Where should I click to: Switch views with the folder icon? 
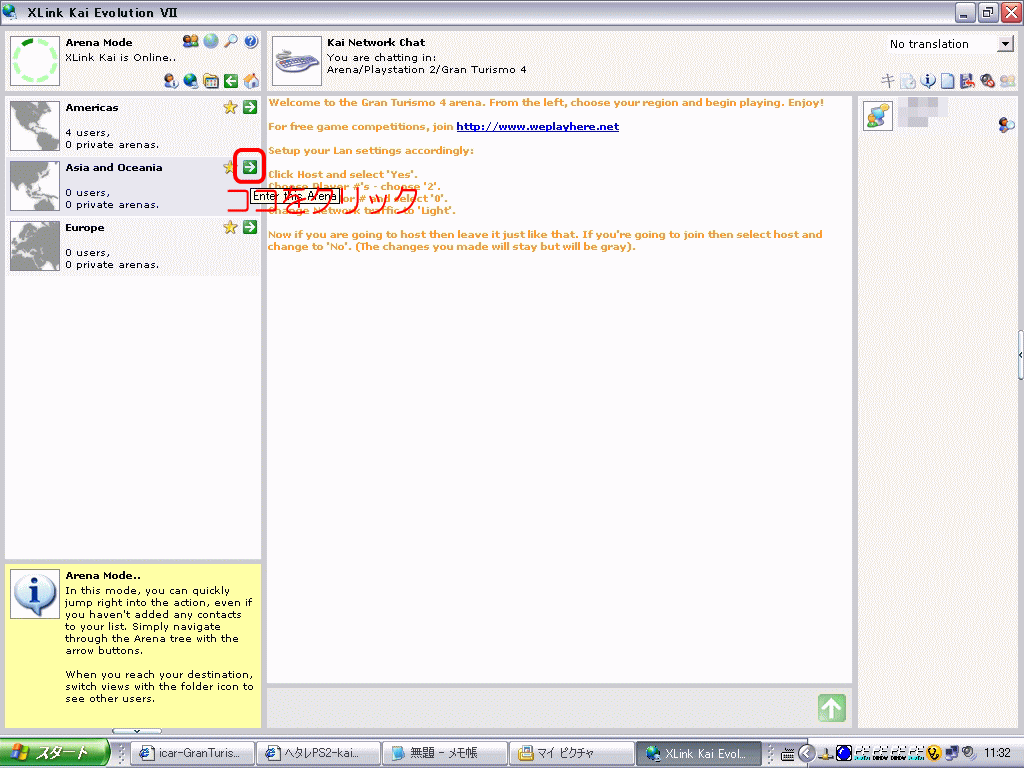coord(211,81)
